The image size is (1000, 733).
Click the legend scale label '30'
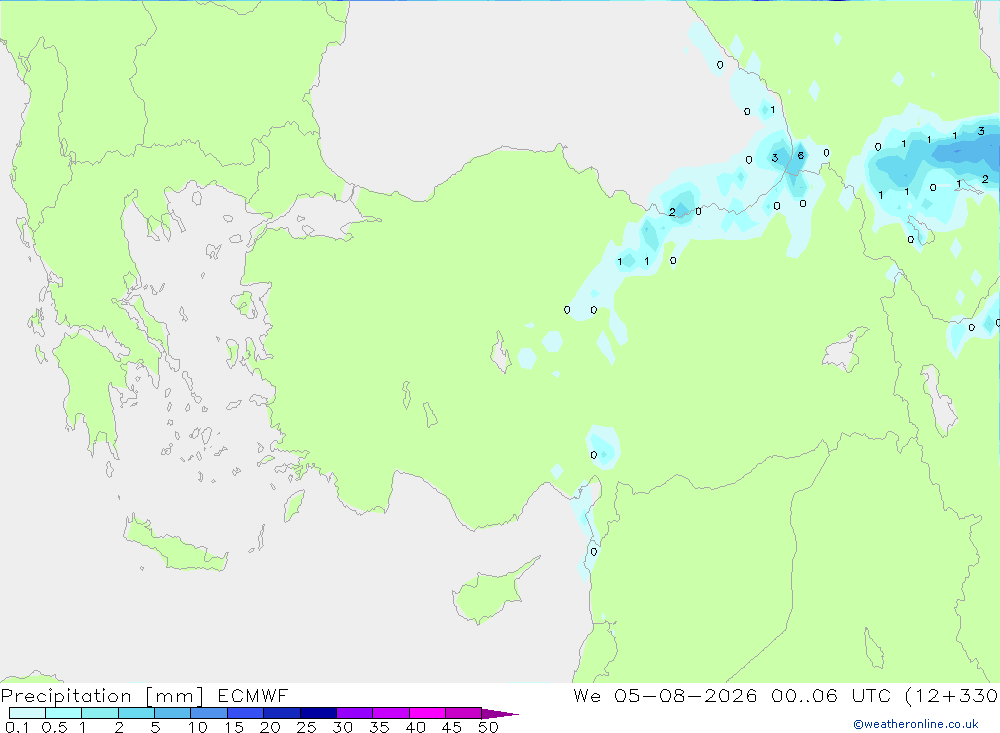tap(343, 727)
